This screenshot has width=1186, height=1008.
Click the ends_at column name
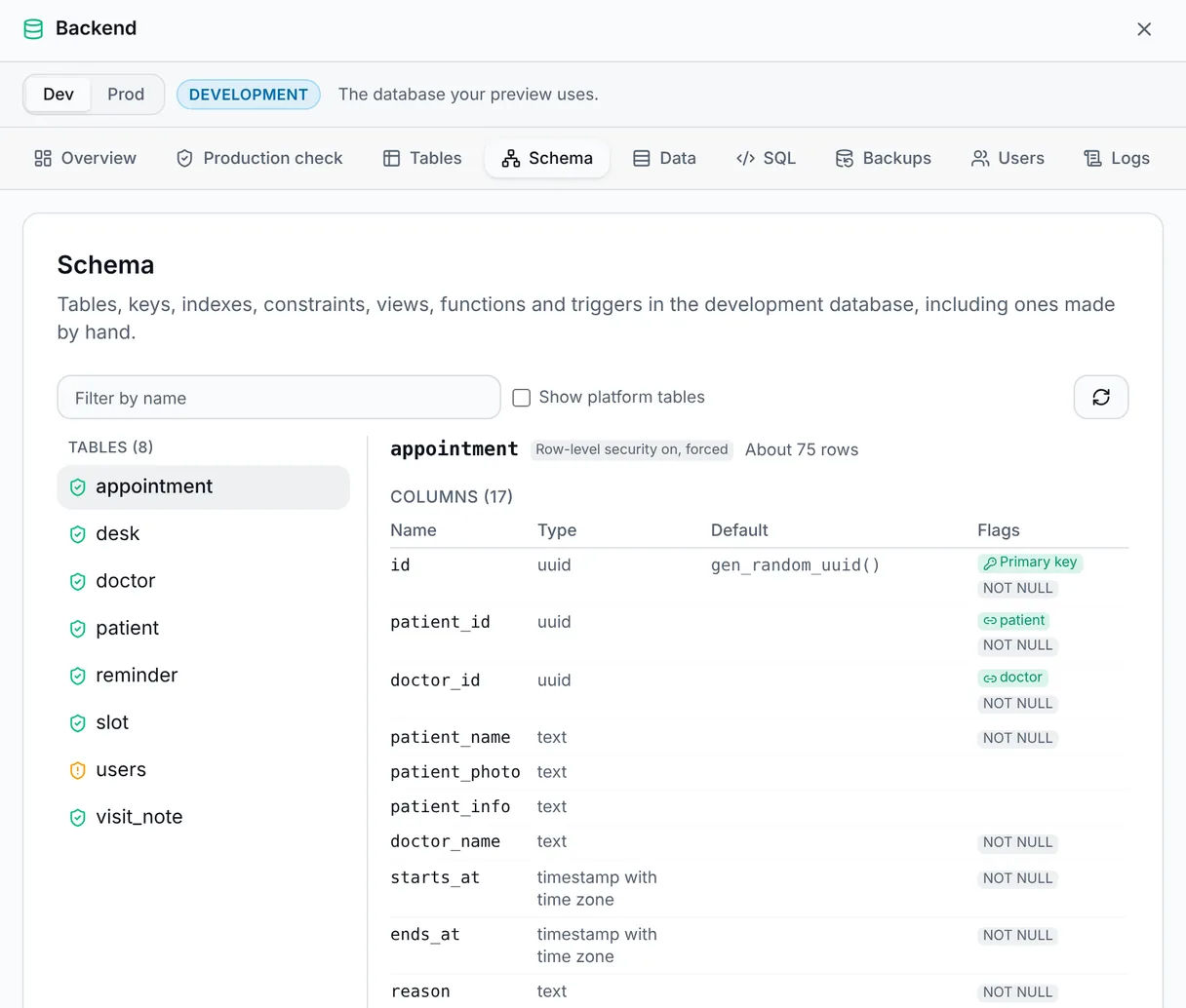coord(425,935)
